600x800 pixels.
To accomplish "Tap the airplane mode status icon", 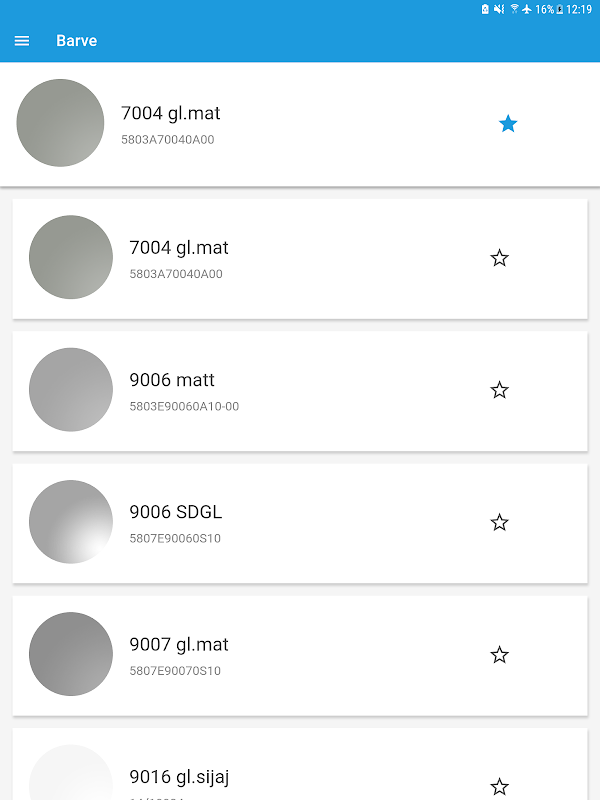I will click(x=527, y=9).
